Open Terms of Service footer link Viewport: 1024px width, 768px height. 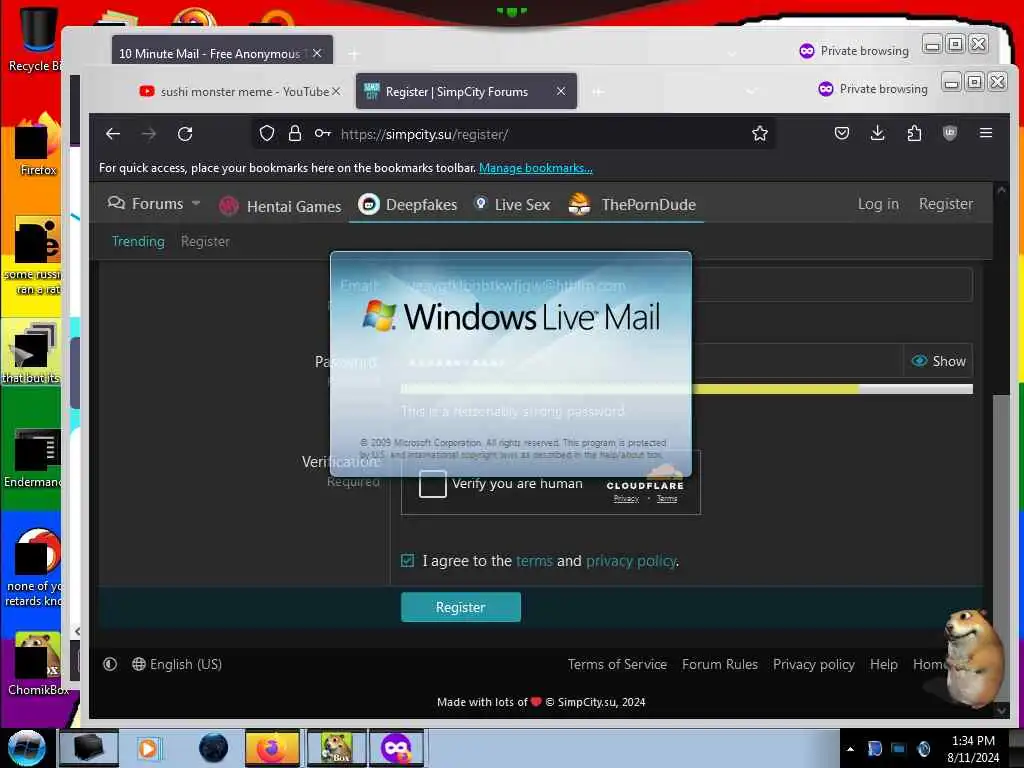point(617,664)
